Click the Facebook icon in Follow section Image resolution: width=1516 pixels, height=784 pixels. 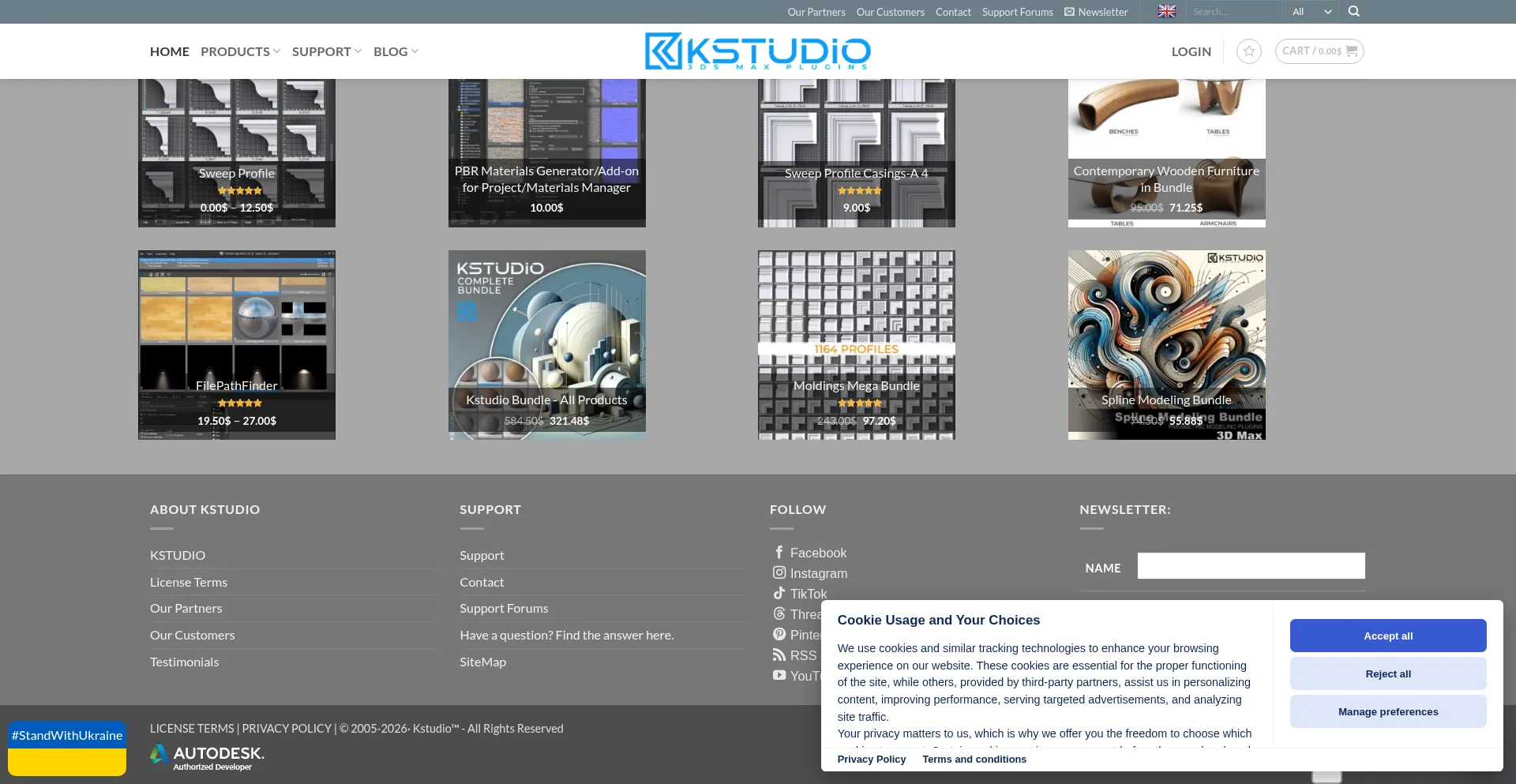[779, 553]
